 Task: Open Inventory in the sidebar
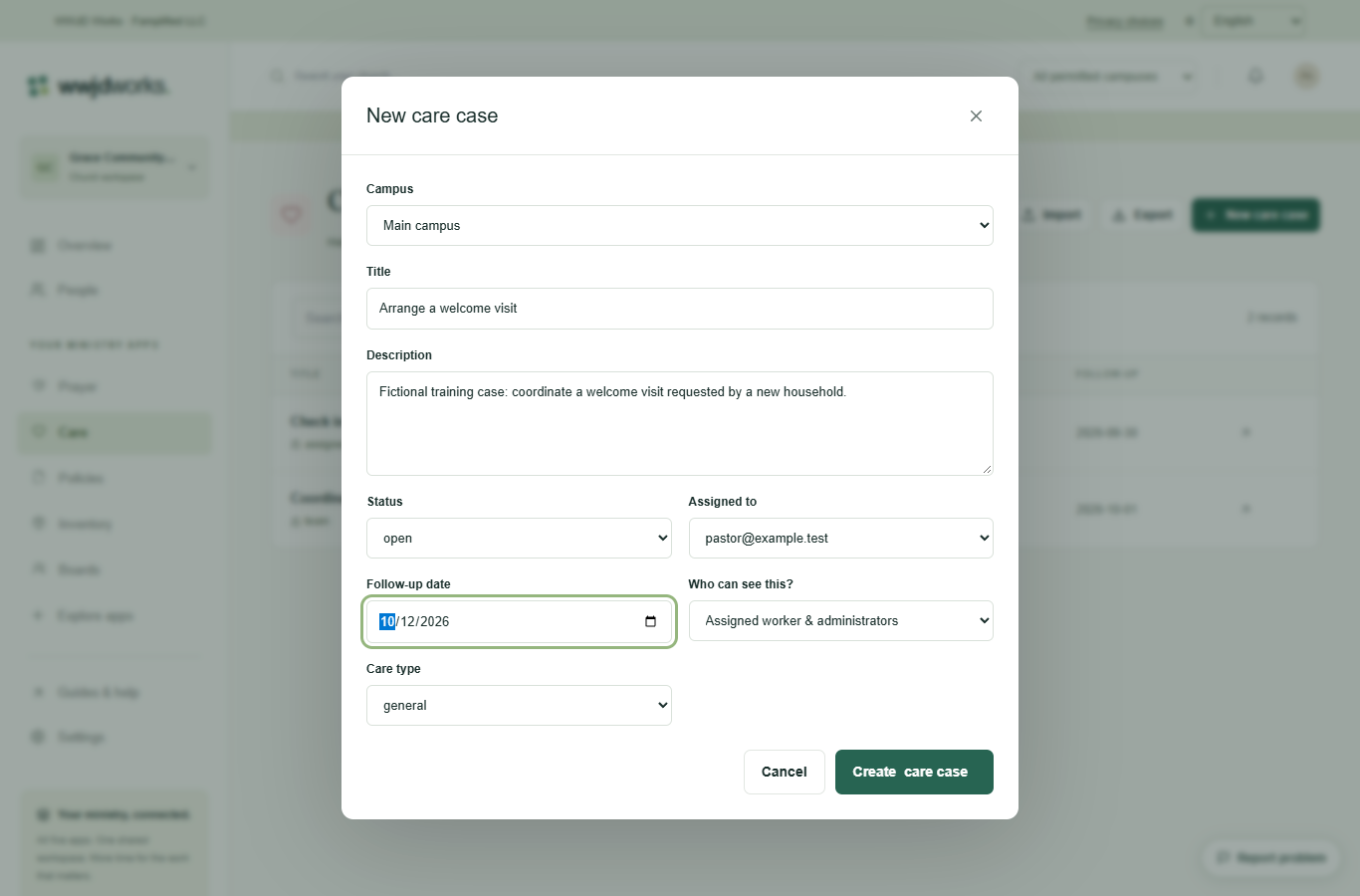(114, 524)
